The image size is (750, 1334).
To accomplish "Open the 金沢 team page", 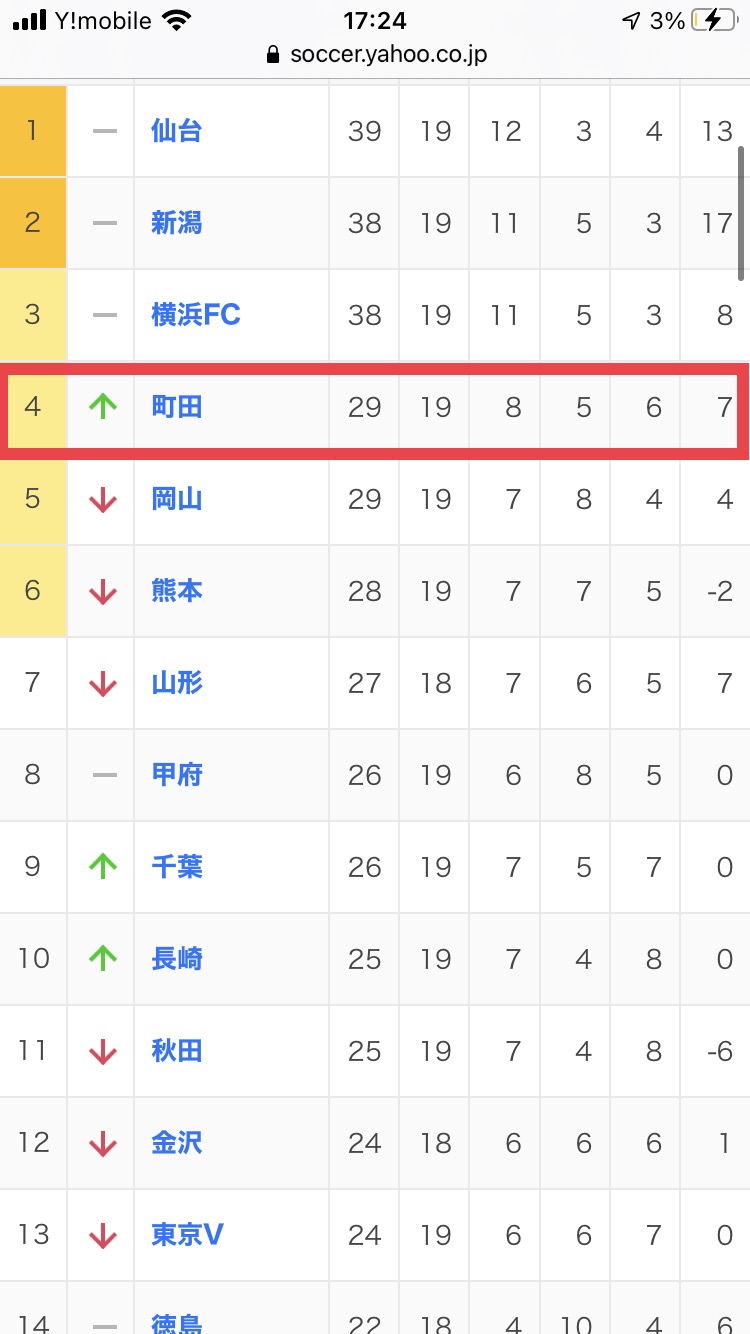I will click(177, 1143).
